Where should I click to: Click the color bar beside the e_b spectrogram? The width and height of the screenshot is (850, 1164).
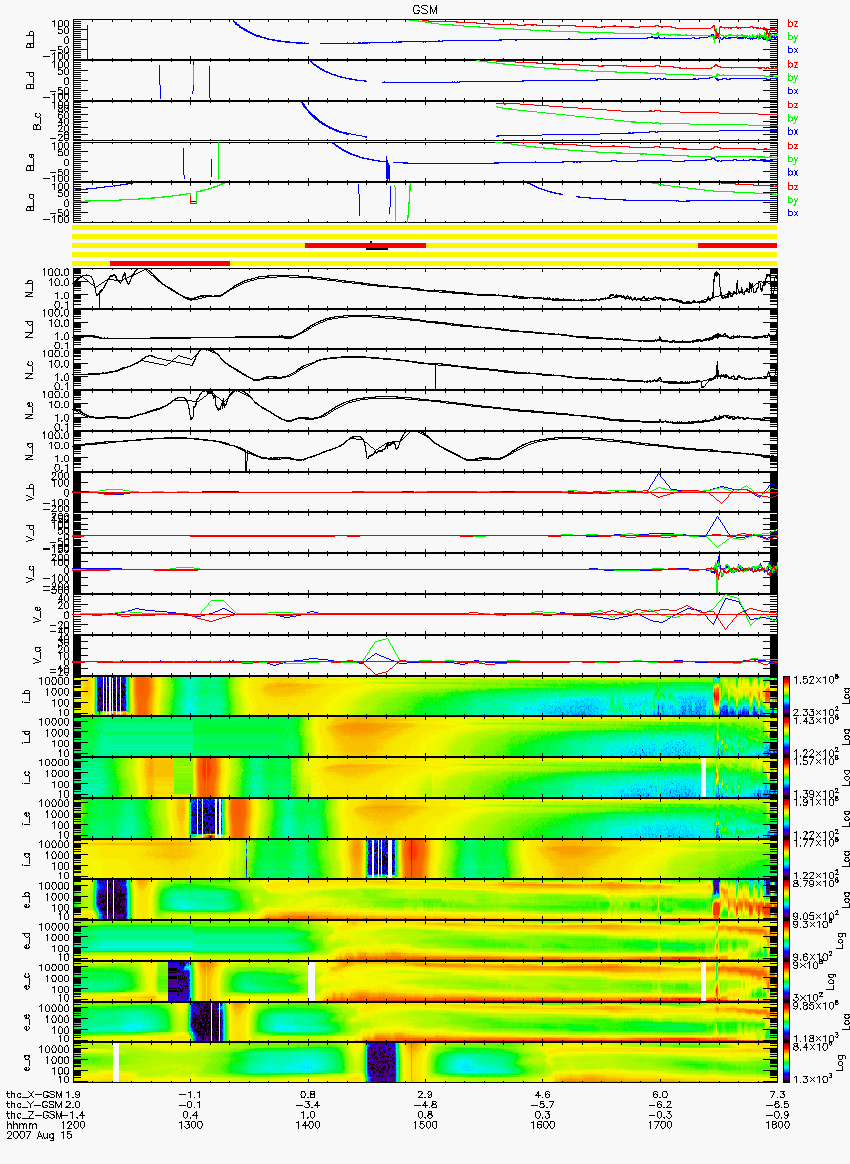click(786, 900)
